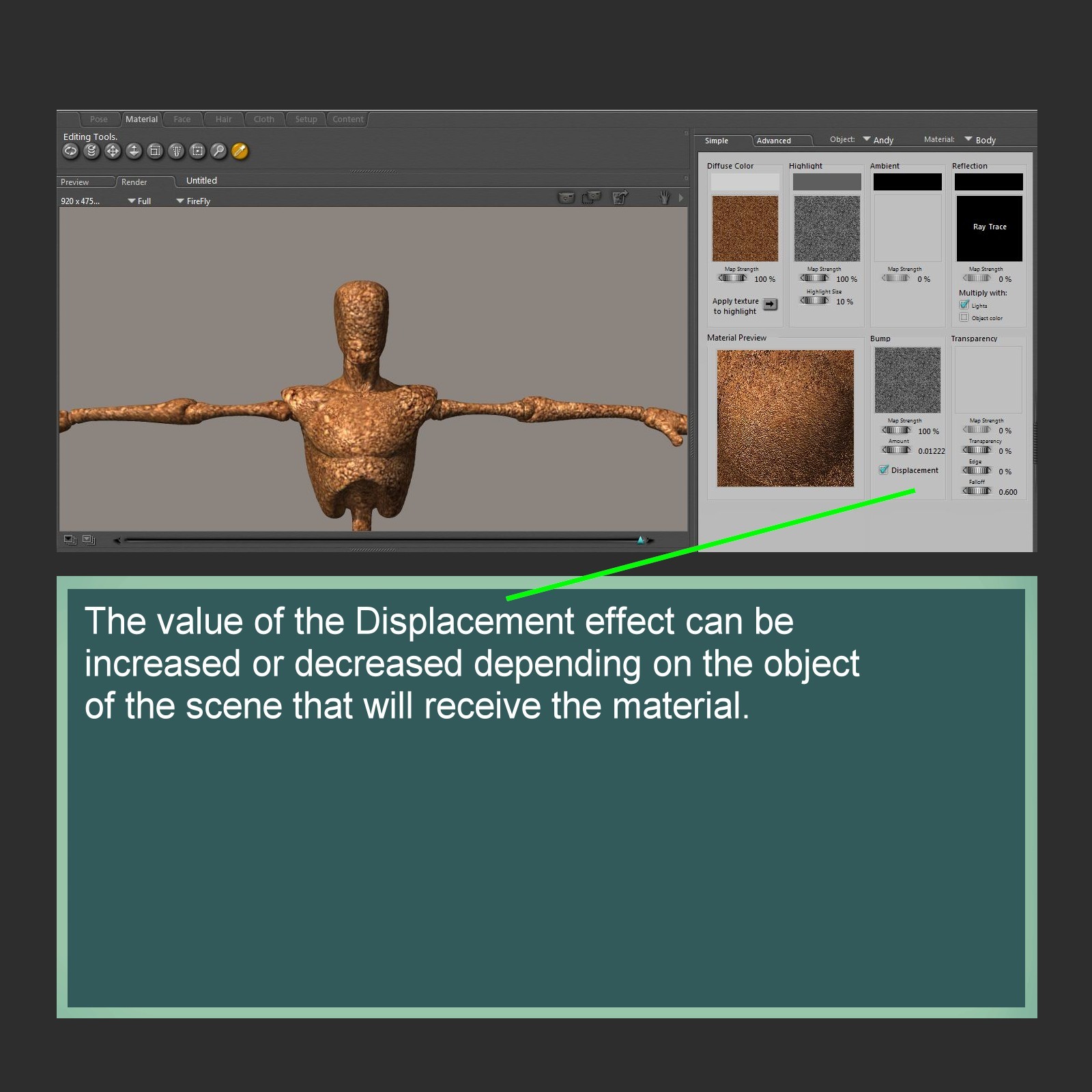Open the Hair room tab
Screen dimensions: 1092x1092
click(x=224, y=119)
